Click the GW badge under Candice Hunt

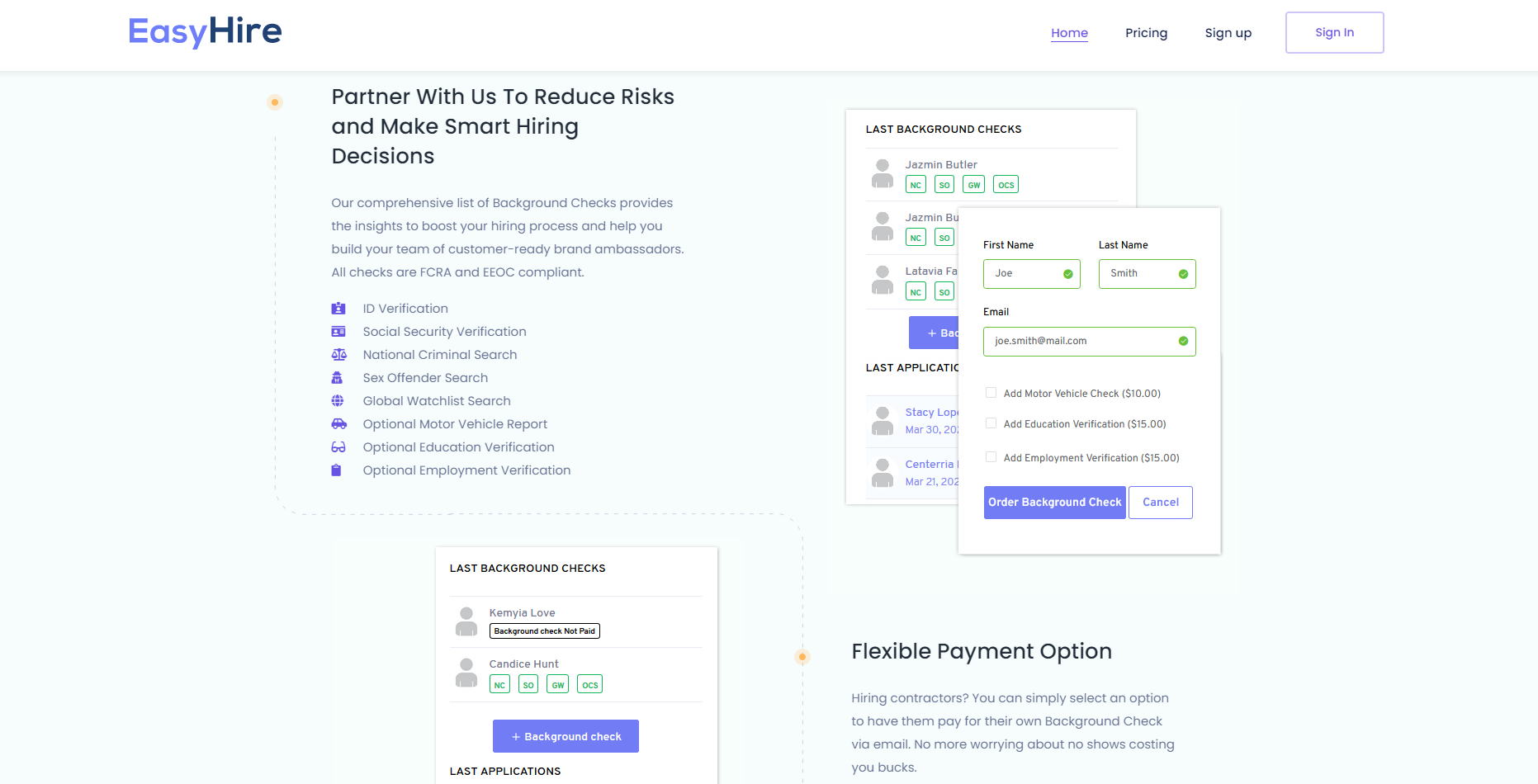(x=558, y=685)
